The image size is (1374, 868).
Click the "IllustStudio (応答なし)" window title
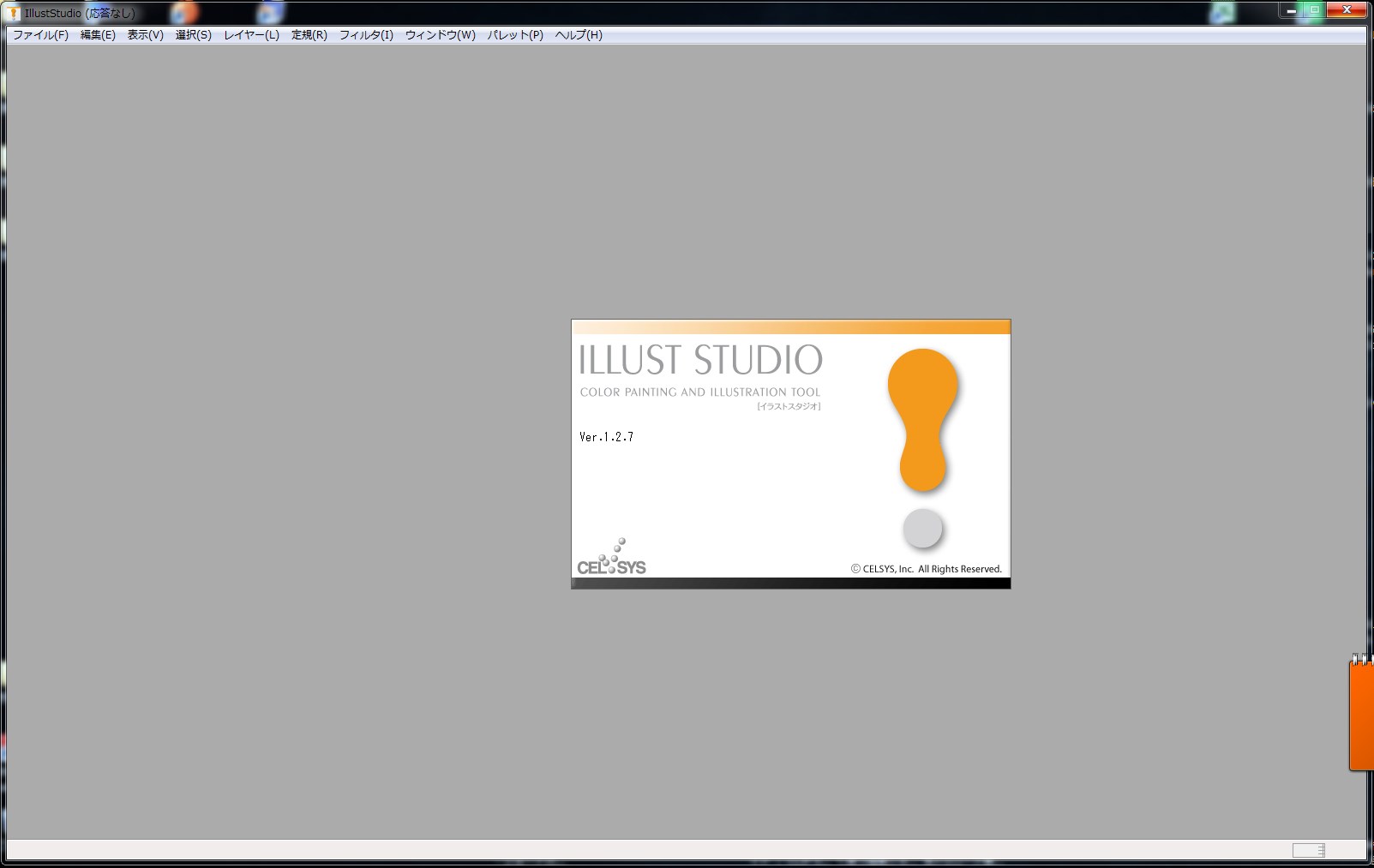[x=80, y=13]
